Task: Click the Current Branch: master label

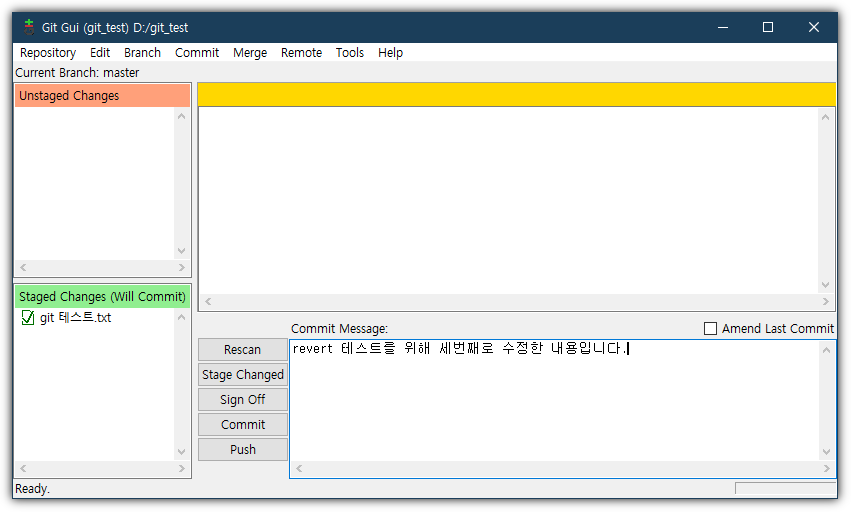Action: [x=77, y=73]
